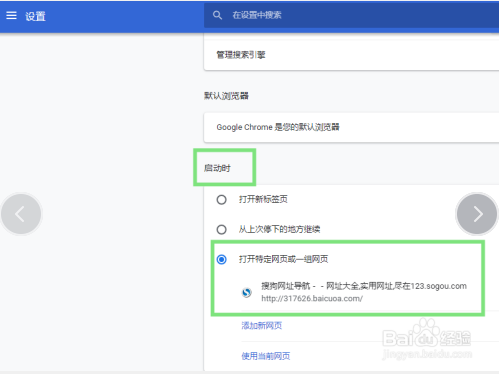Image resolution: width=499 pixels, height=374 pixels.
Task: Select the 从上次停下的地方继续 radio option
Action: (x=221, y=229)
